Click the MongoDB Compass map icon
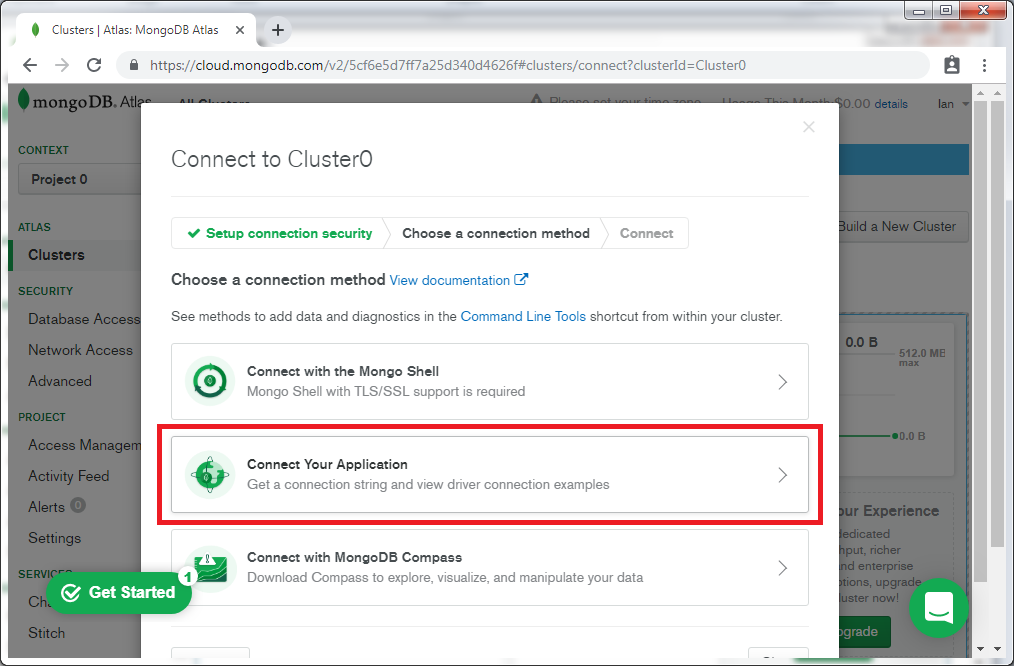This screenshot has height=666, width=1014. 211,568
